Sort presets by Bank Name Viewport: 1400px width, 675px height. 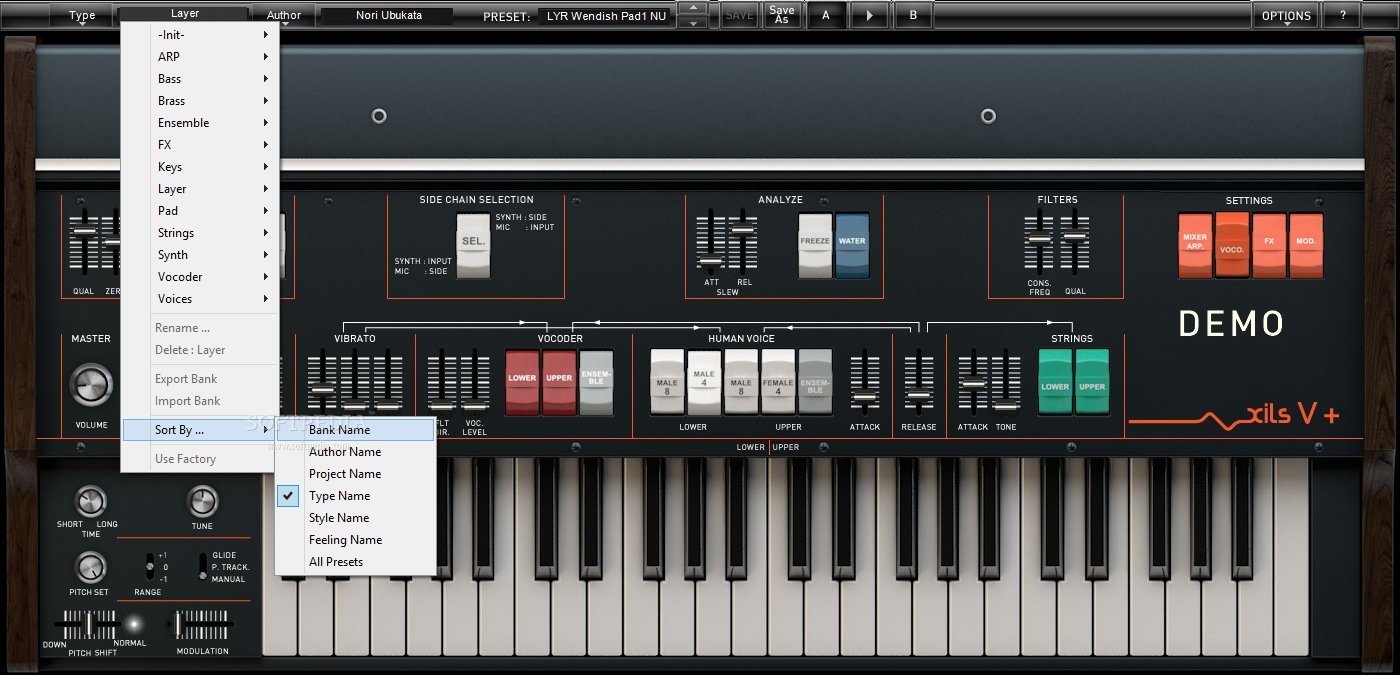(357, 430)
